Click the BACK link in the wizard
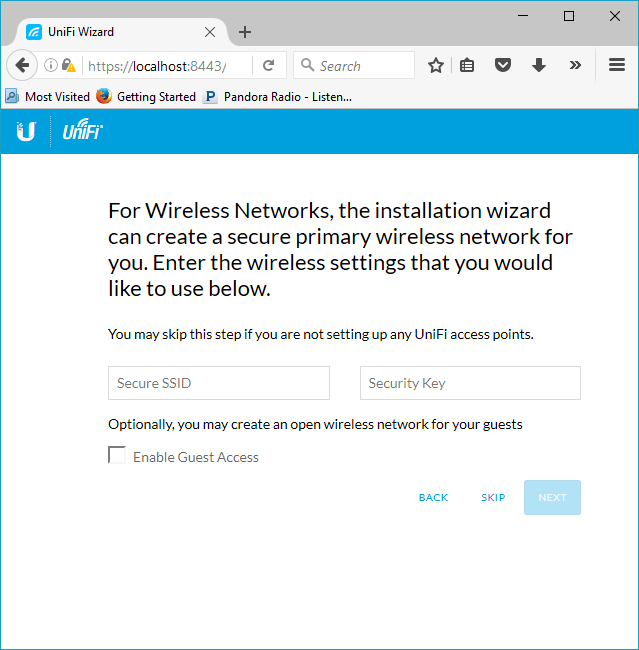Image resolution: width=639 pixels, height=650 pixels. click(x=433, y=498)
